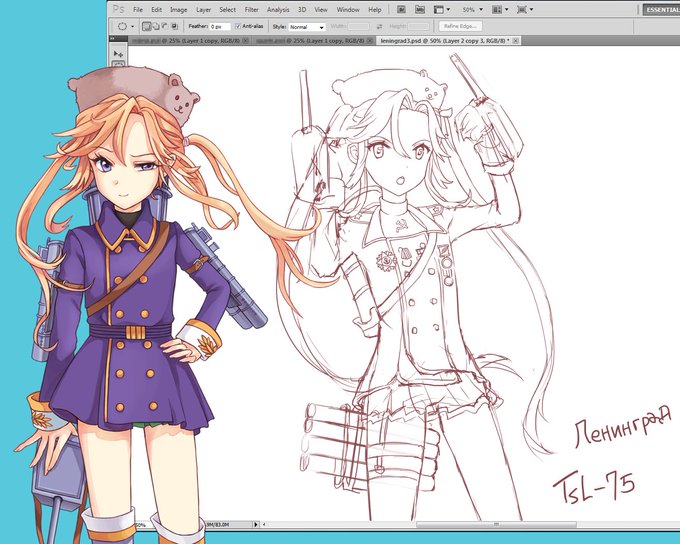Viewport: 680px width, 544px height.
Task: Click the horizontal scrollbar thumb
Action: tap(497, 524)
